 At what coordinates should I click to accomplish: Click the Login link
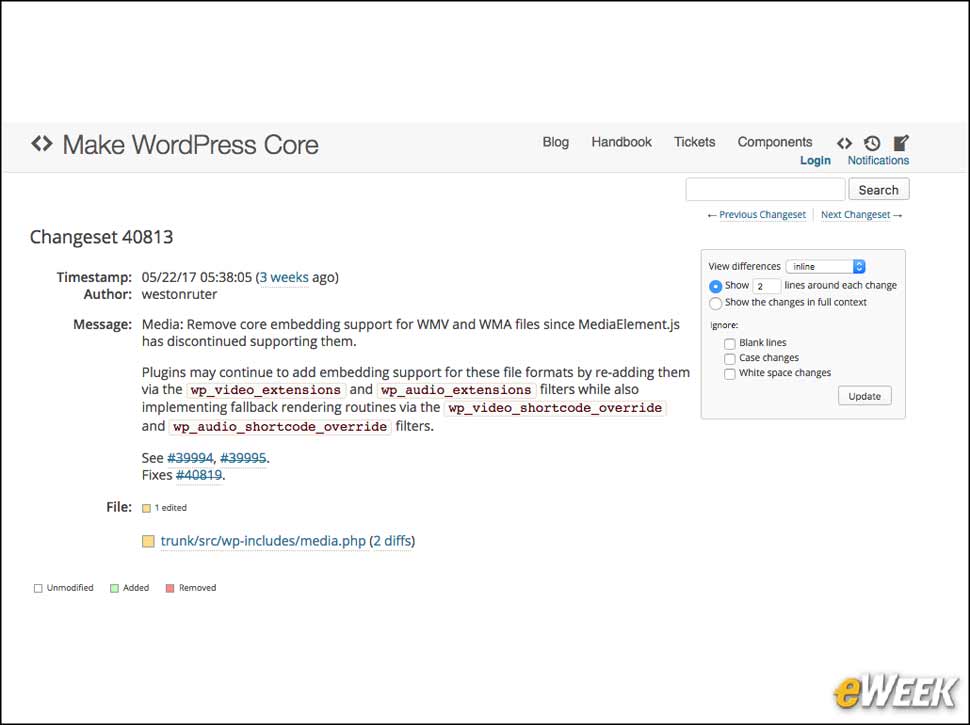(815, 160)
